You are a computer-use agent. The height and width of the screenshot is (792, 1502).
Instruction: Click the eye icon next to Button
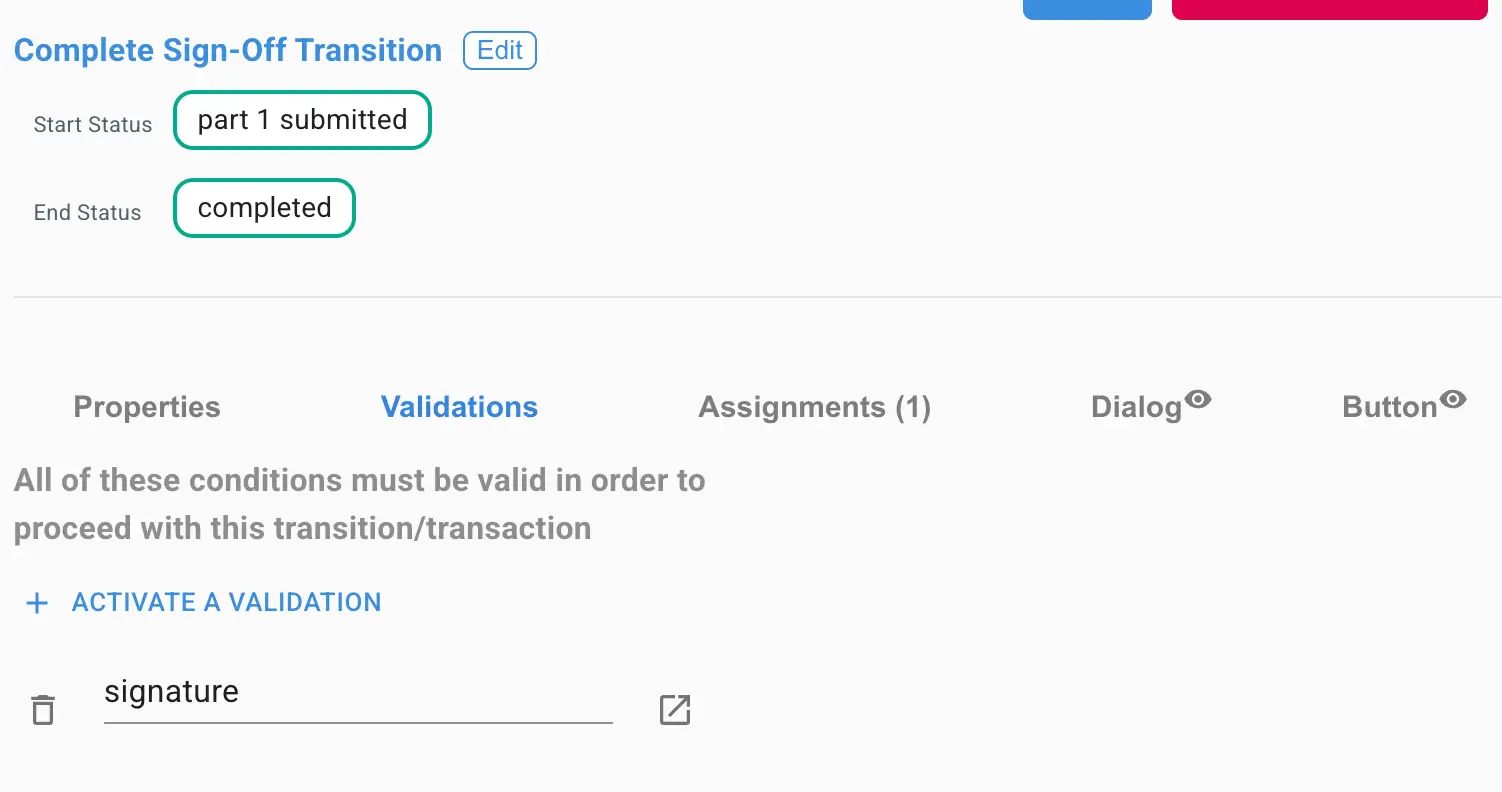click(1455, 398)
